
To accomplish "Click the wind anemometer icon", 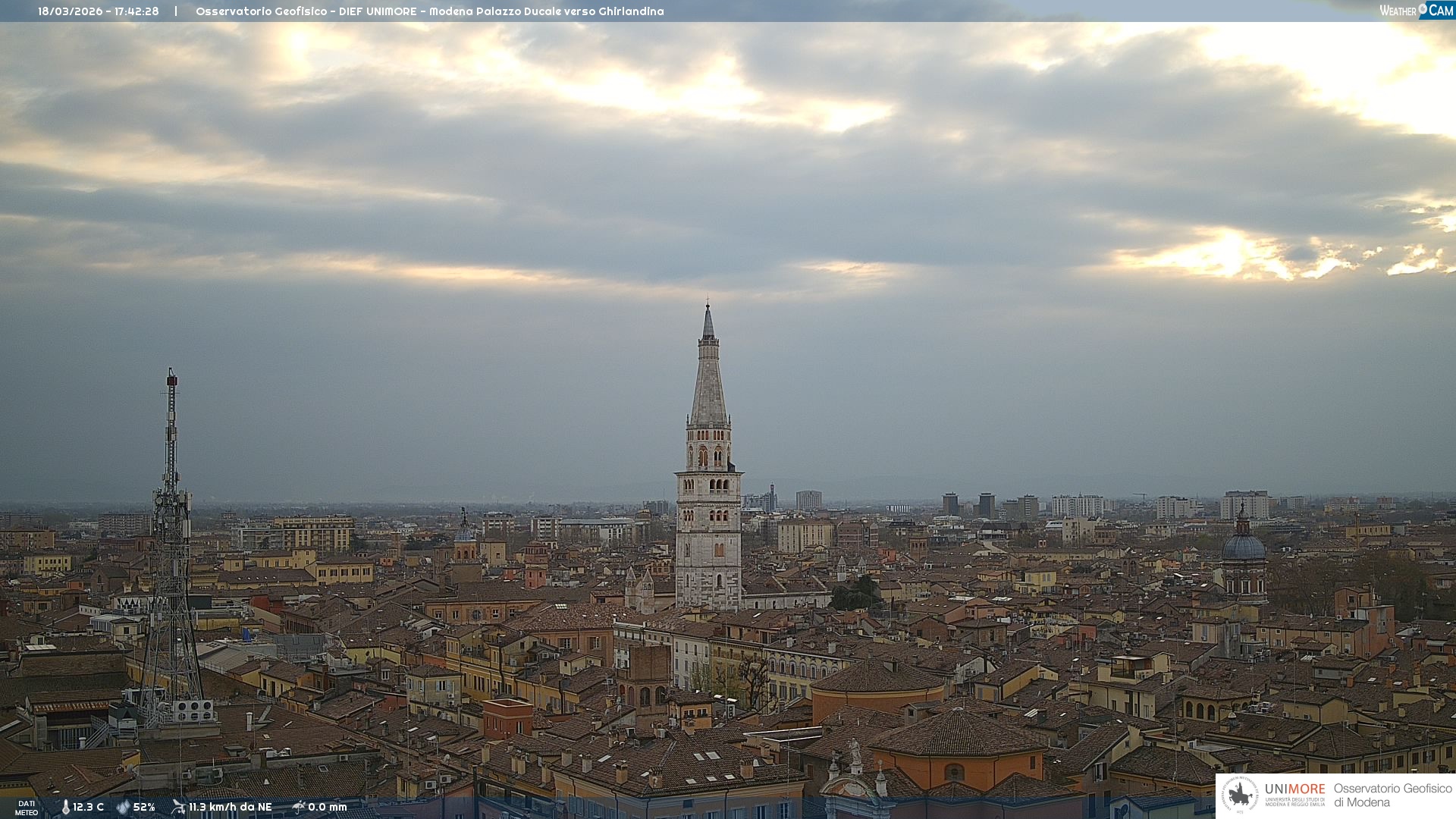I will (178, 807).
